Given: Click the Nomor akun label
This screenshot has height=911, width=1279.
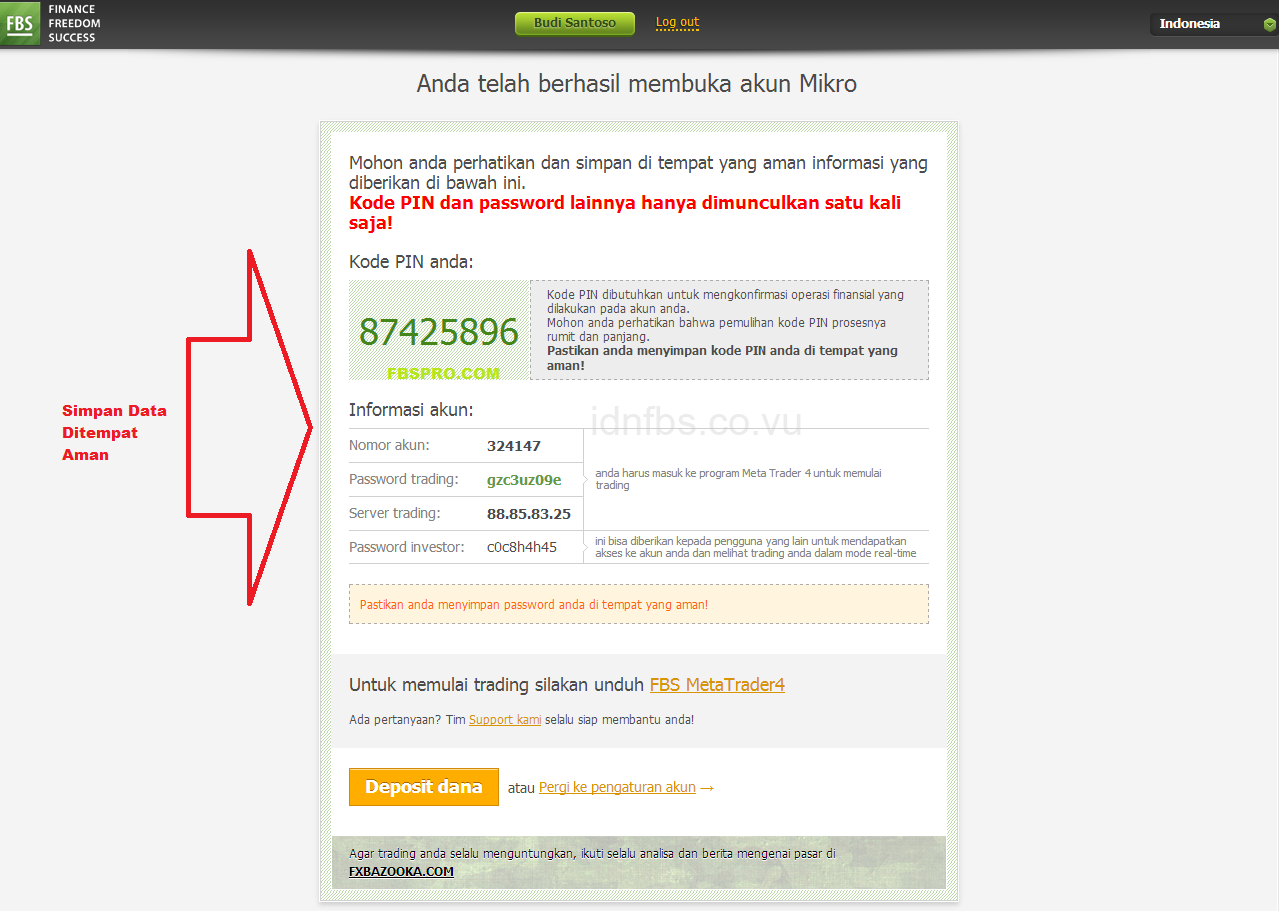Looking at the screenshot, I should click(x=389, y=446).
